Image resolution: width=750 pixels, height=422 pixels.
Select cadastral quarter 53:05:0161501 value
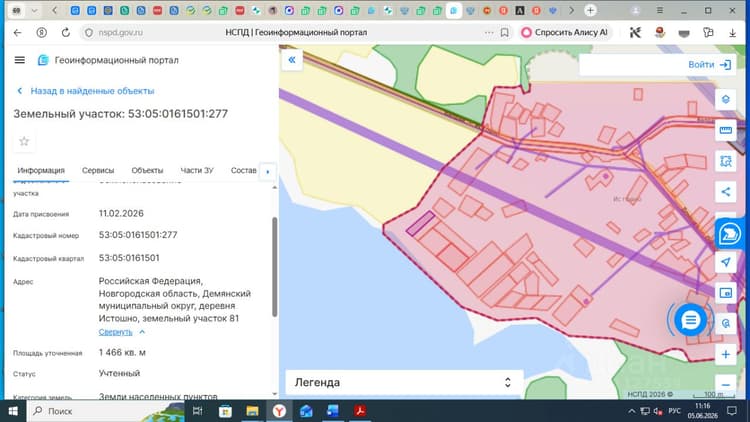[129, 258]
